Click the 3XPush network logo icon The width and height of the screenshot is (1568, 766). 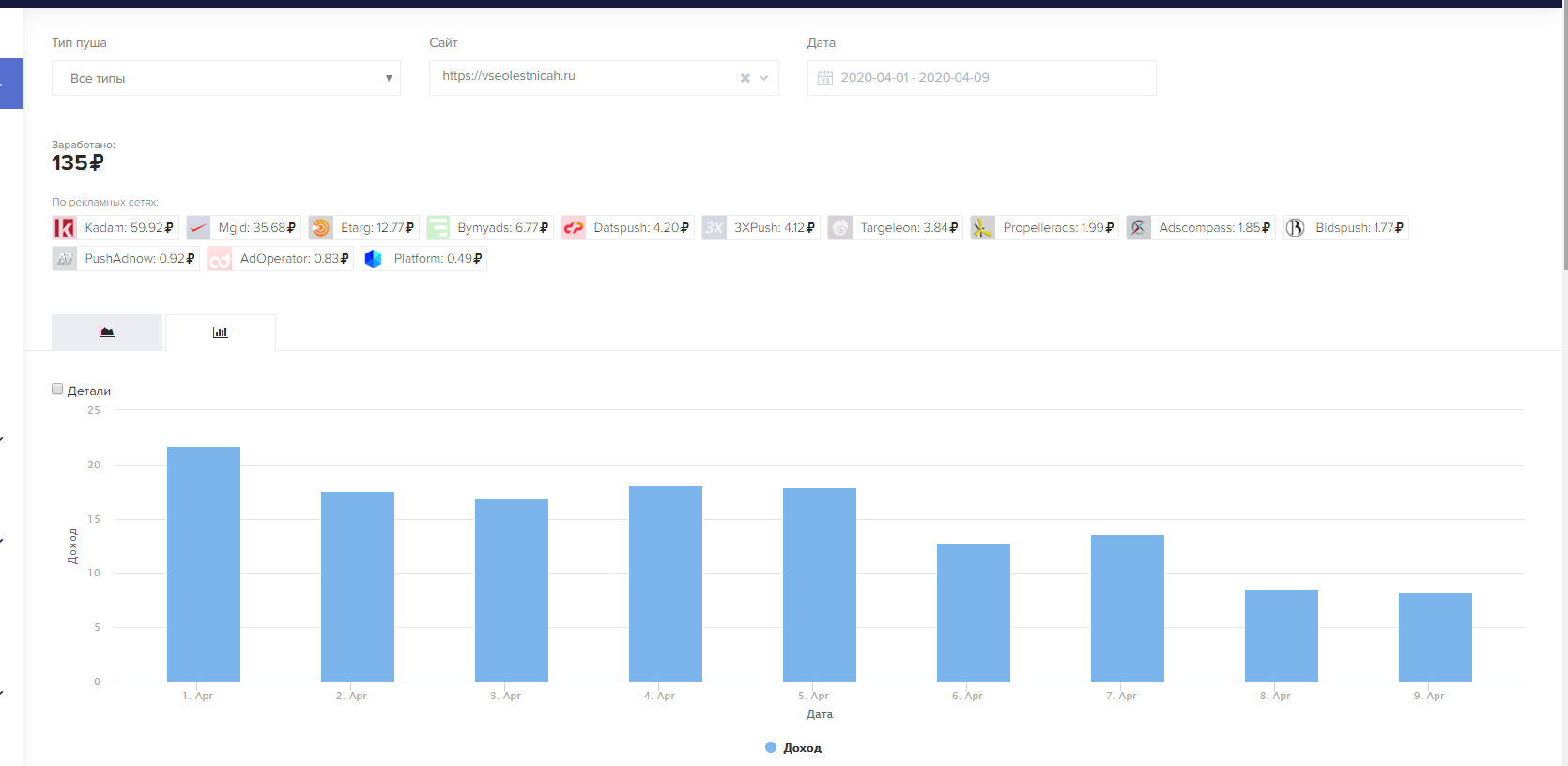[715, 228]
